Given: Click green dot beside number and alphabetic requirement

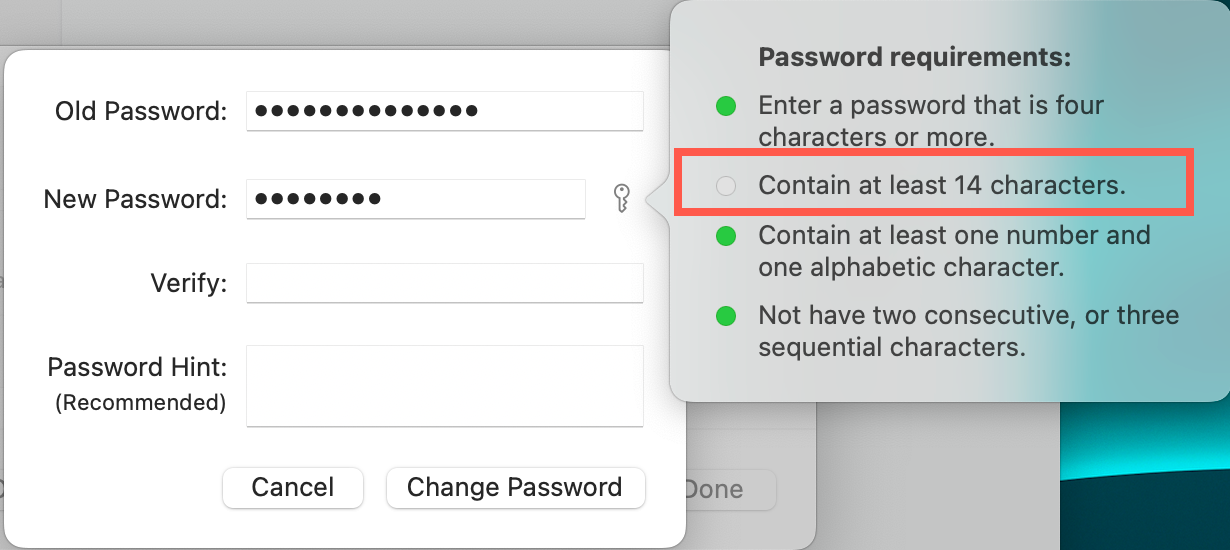Looking at the screenshot, I should click(x=727, y=237).
